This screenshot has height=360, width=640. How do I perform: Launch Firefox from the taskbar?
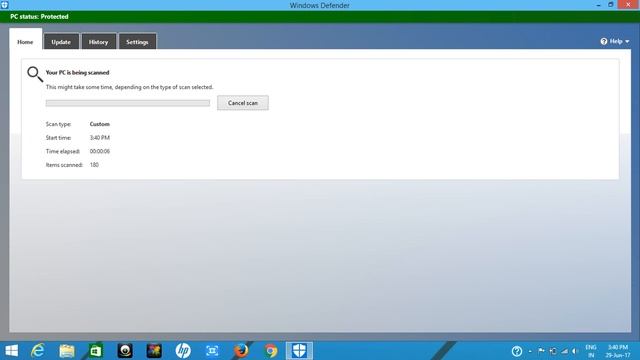point(241,351)
